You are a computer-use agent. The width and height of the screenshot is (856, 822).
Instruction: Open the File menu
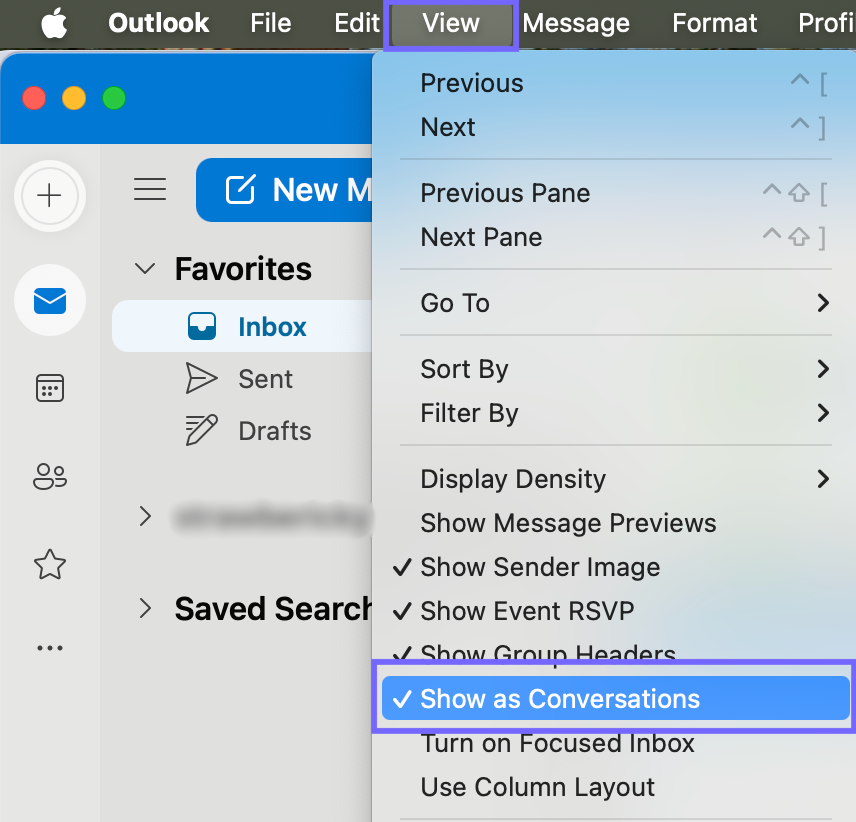point(271,23)
